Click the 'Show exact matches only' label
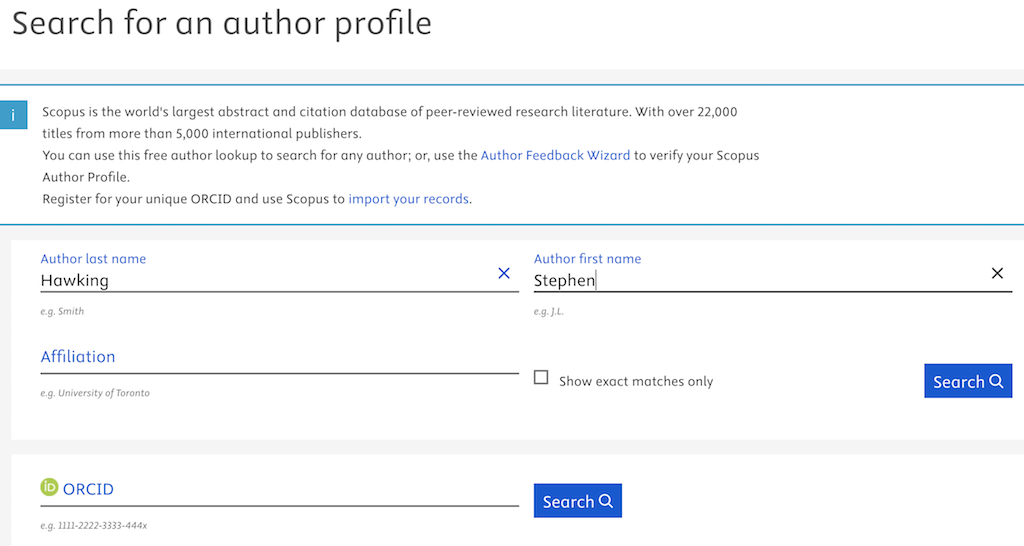This screenshot has width=1024, height=546. click(635, 381)
